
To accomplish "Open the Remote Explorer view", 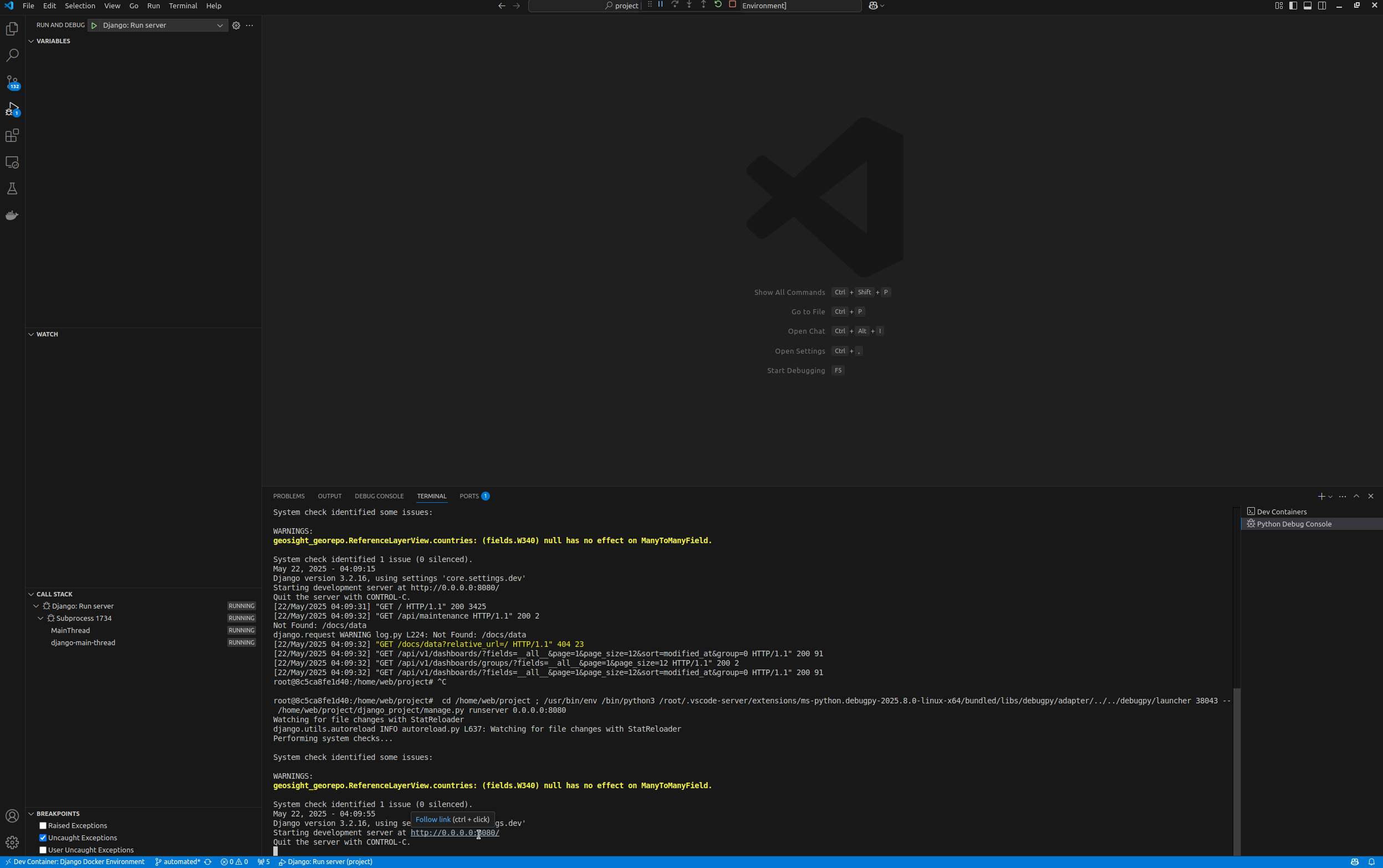I will (12, 162).
